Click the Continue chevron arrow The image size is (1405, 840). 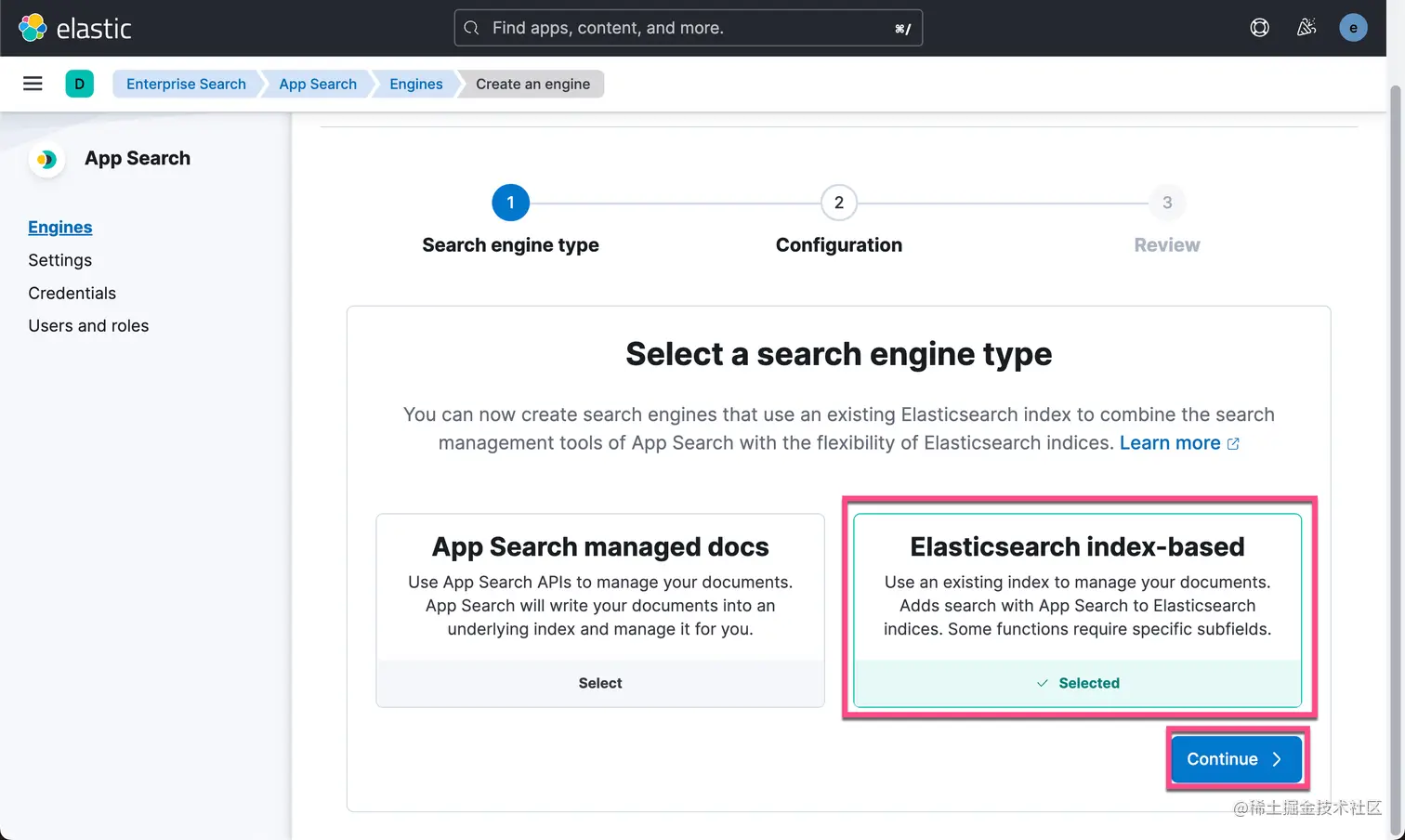click(1277, 759)
